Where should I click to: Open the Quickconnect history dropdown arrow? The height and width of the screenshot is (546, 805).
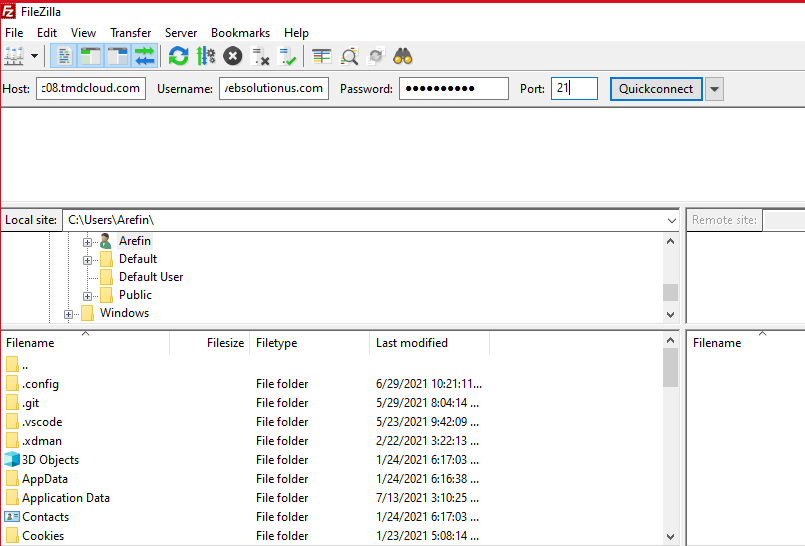click(x=714, y=89)
